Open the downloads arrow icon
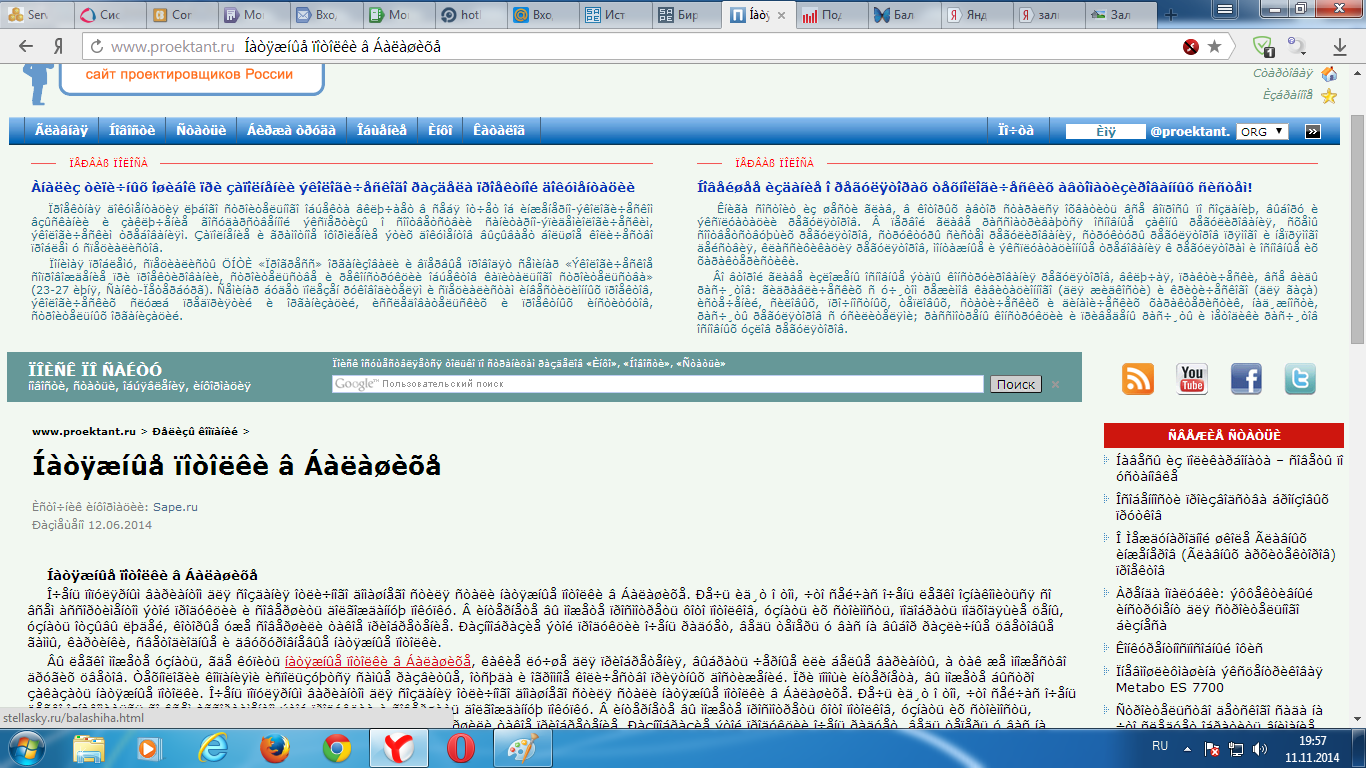Viewport: 1366px width, 768px height. click(1340, 47)
